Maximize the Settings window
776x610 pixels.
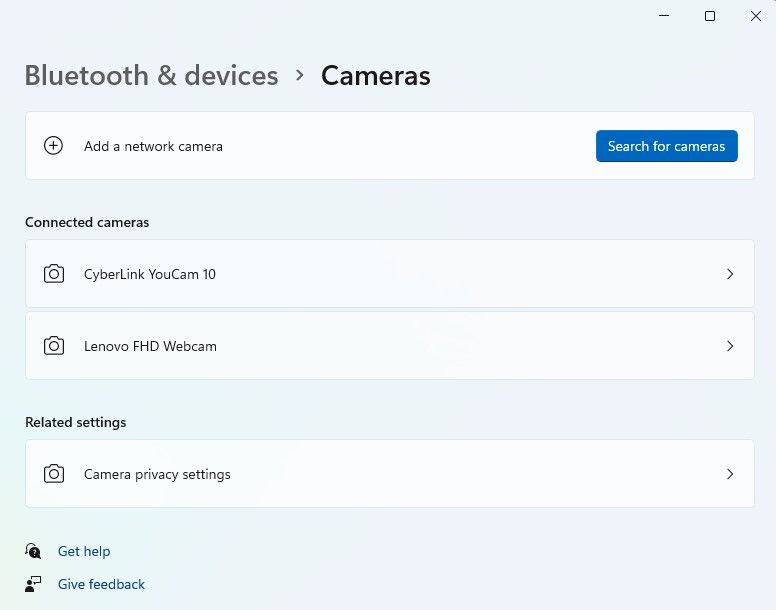pyautogui.click(x=710, y=16)
